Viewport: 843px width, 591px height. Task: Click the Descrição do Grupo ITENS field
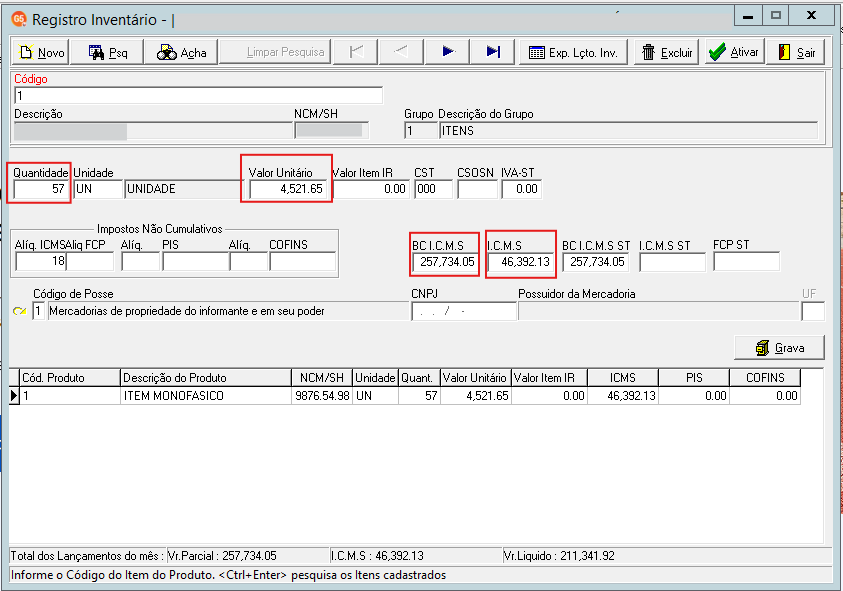coord(628,131)
